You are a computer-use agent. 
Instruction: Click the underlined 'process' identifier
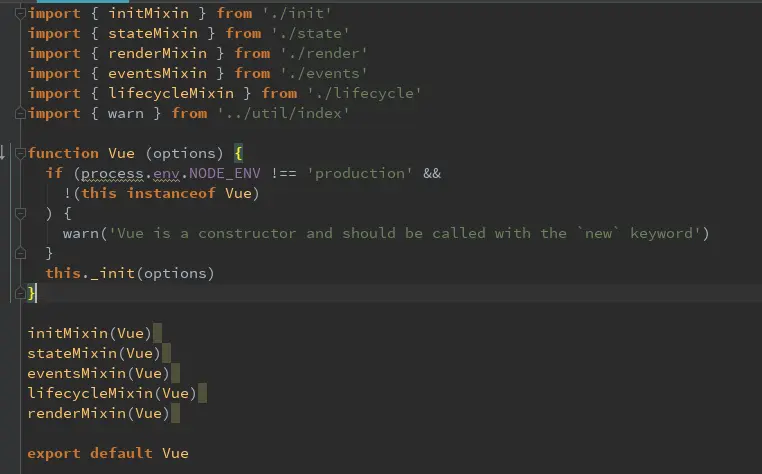click(112, 174)
